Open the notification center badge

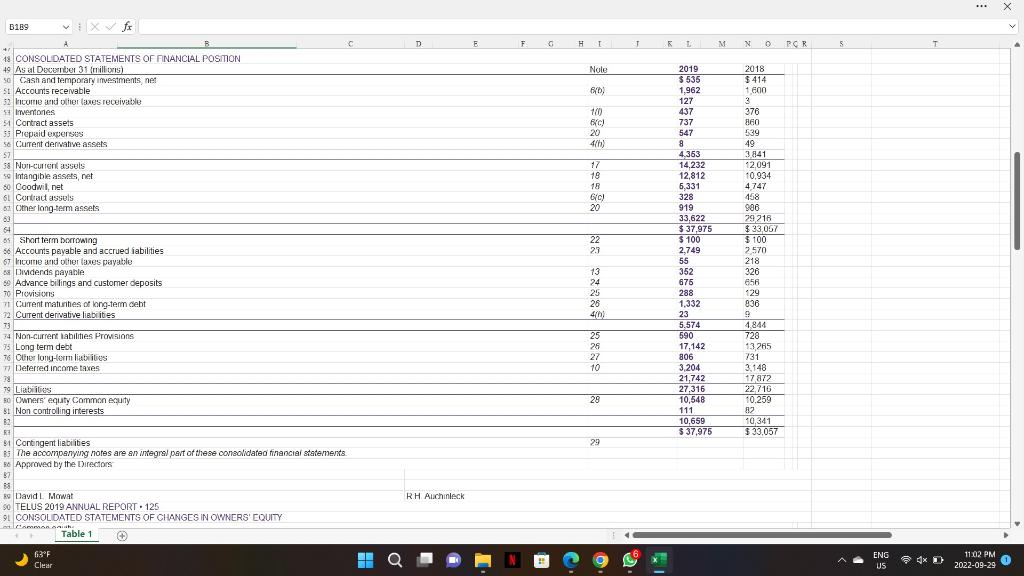click(1006, 560)
